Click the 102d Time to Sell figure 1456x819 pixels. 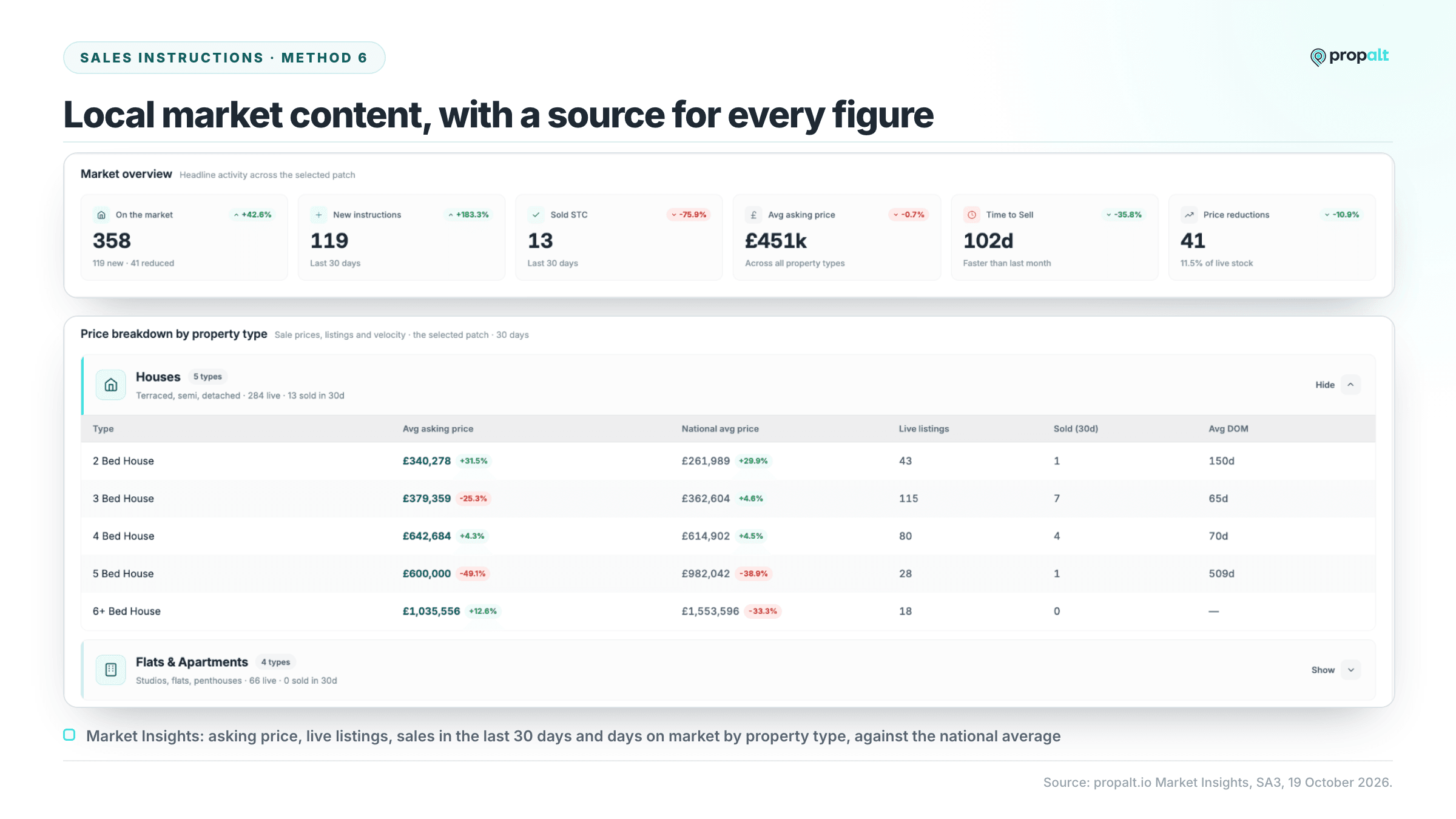click(x=988, y=241)
